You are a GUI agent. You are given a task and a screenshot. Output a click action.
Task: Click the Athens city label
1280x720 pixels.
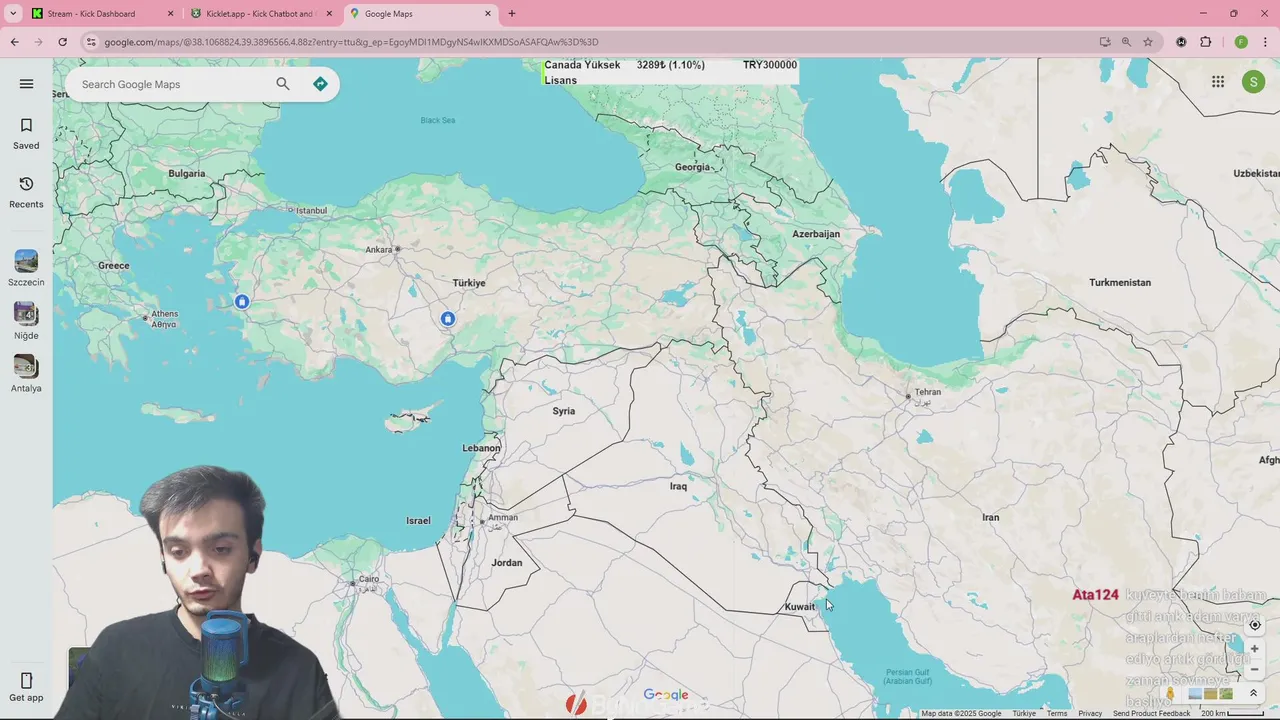coord(164,314)
